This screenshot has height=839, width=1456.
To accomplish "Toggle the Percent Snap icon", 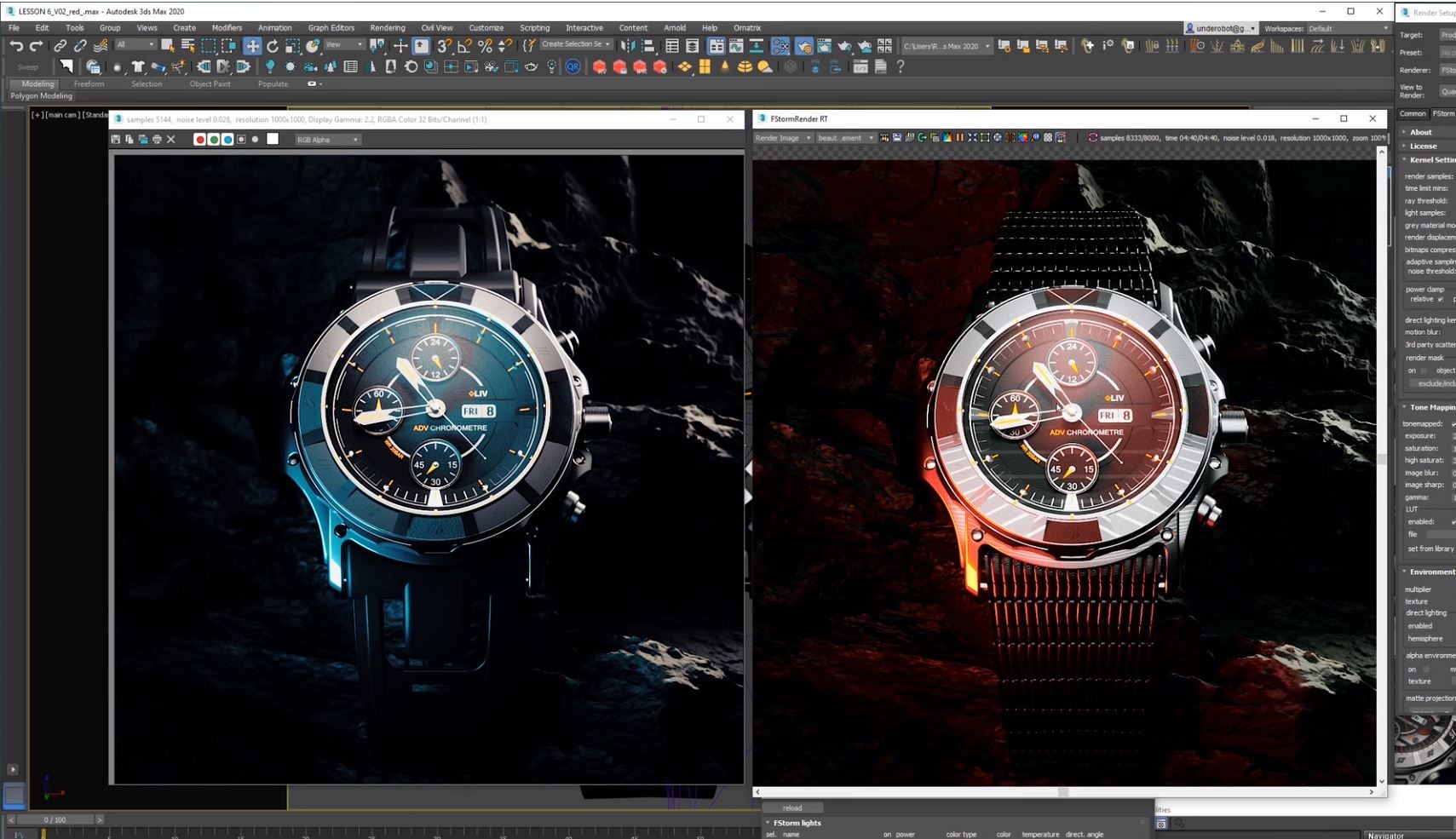I will (x=485, y=46).
